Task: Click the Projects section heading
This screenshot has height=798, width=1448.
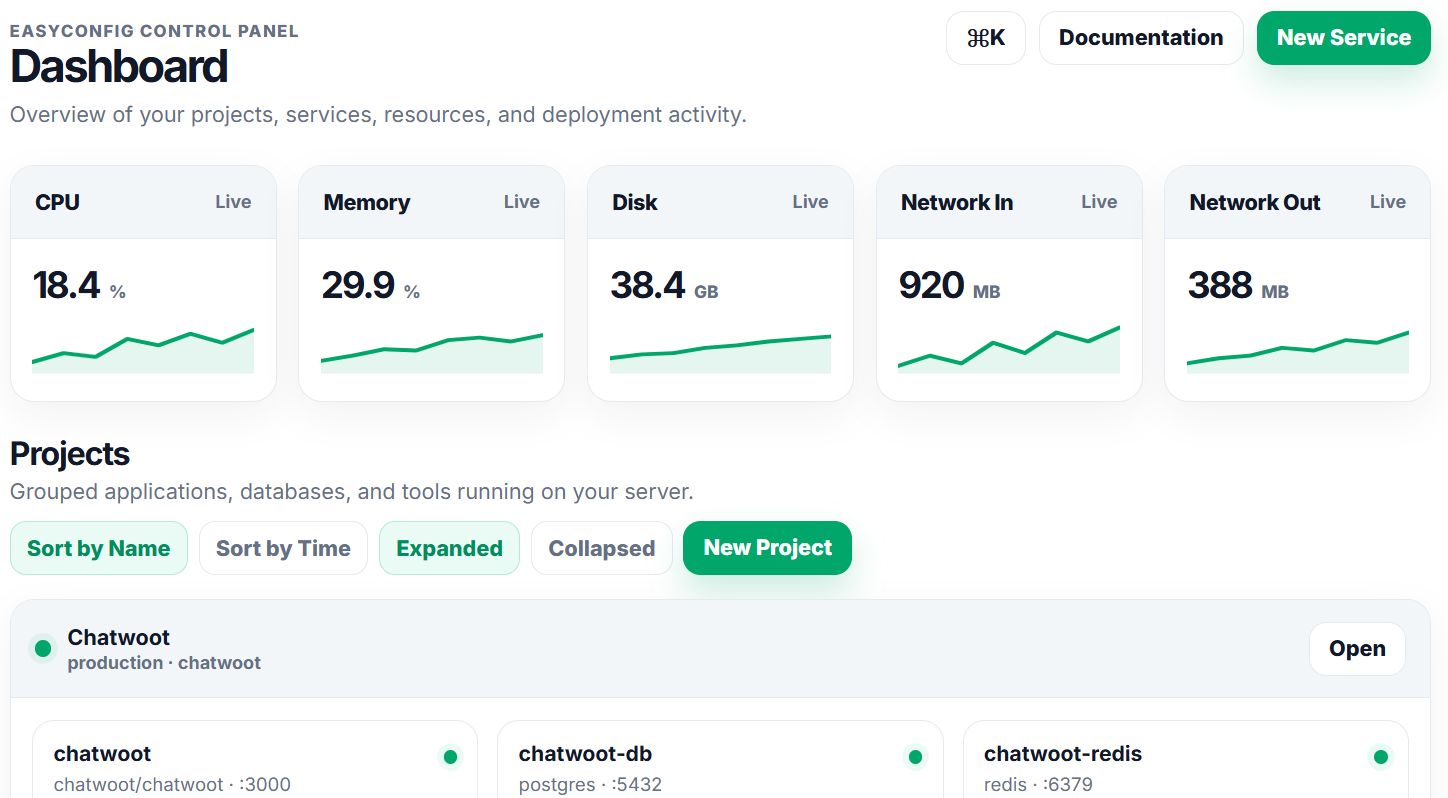Action: pyautogui.click(x=70, y=454)
